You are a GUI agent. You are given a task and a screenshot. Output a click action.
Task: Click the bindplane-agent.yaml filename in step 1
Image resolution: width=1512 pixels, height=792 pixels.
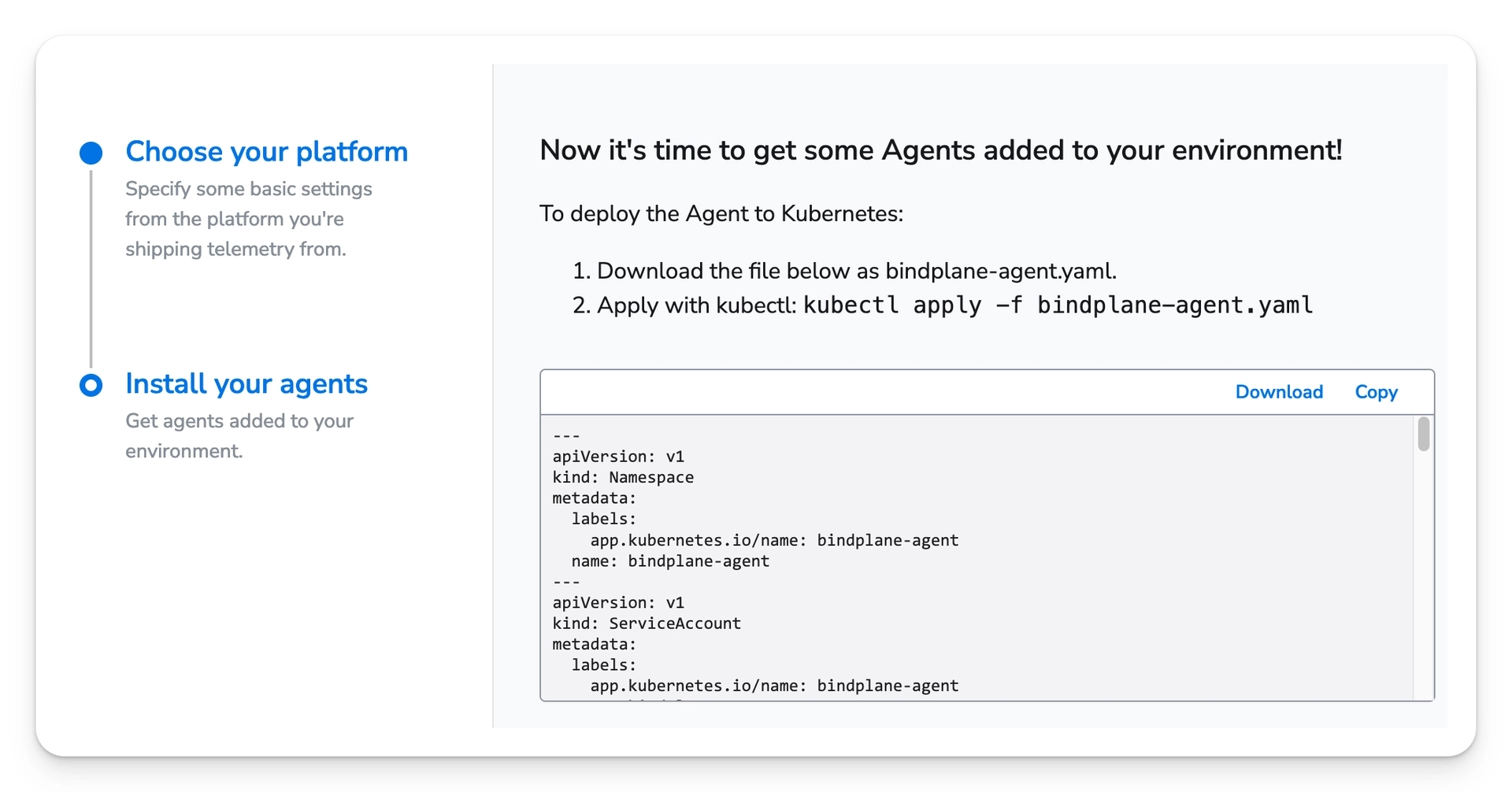1000,270
